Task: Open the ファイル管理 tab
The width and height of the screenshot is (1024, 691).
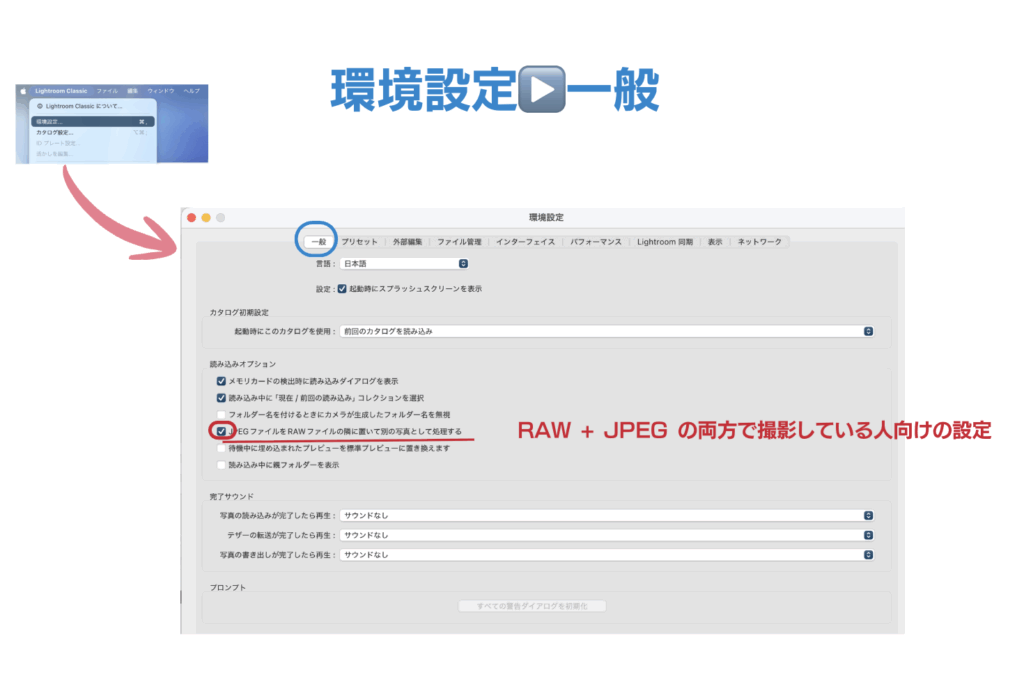Action: click(x=459, y=242)
